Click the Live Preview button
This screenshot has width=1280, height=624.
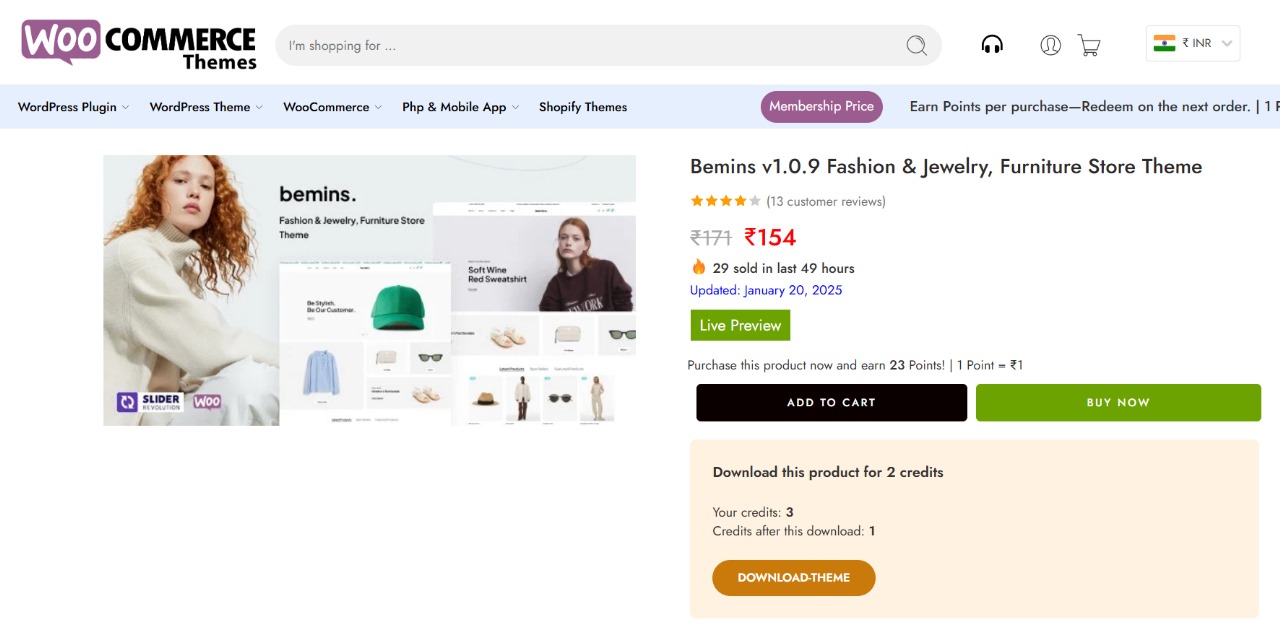740,325
